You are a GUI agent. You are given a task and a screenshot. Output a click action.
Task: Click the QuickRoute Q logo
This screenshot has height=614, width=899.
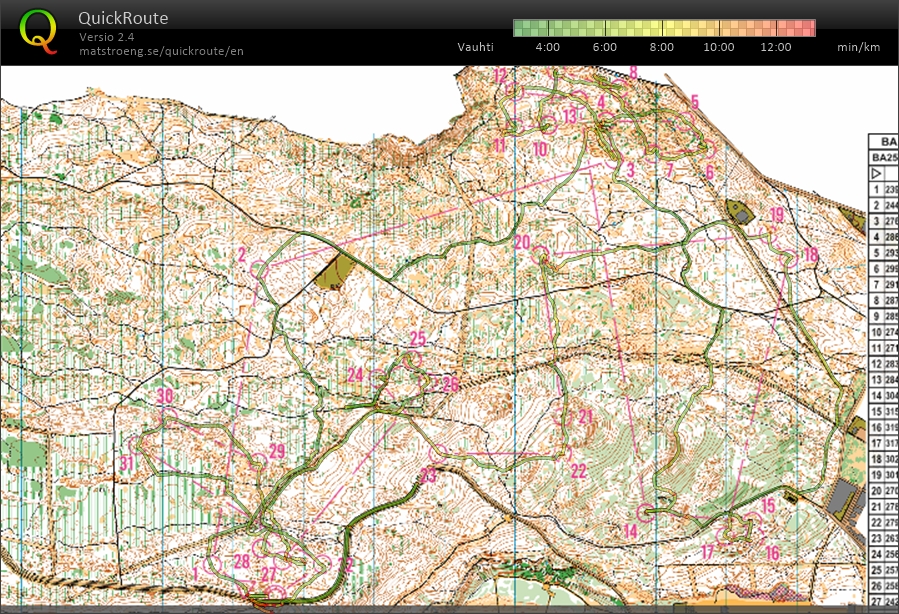pyautogui.click(x=39, y=31)
